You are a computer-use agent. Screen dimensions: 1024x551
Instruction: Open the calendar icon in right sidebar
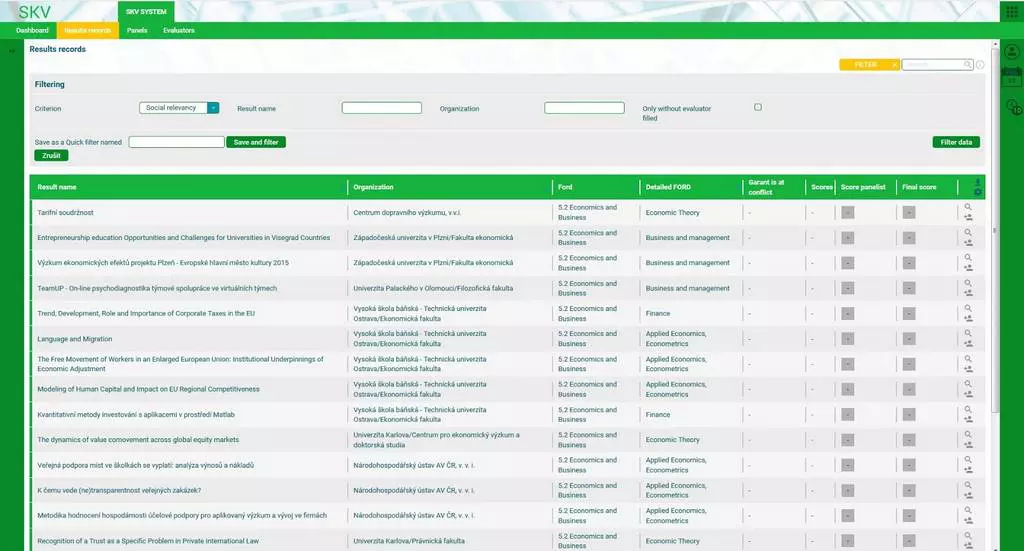[x=1011, y=79]
